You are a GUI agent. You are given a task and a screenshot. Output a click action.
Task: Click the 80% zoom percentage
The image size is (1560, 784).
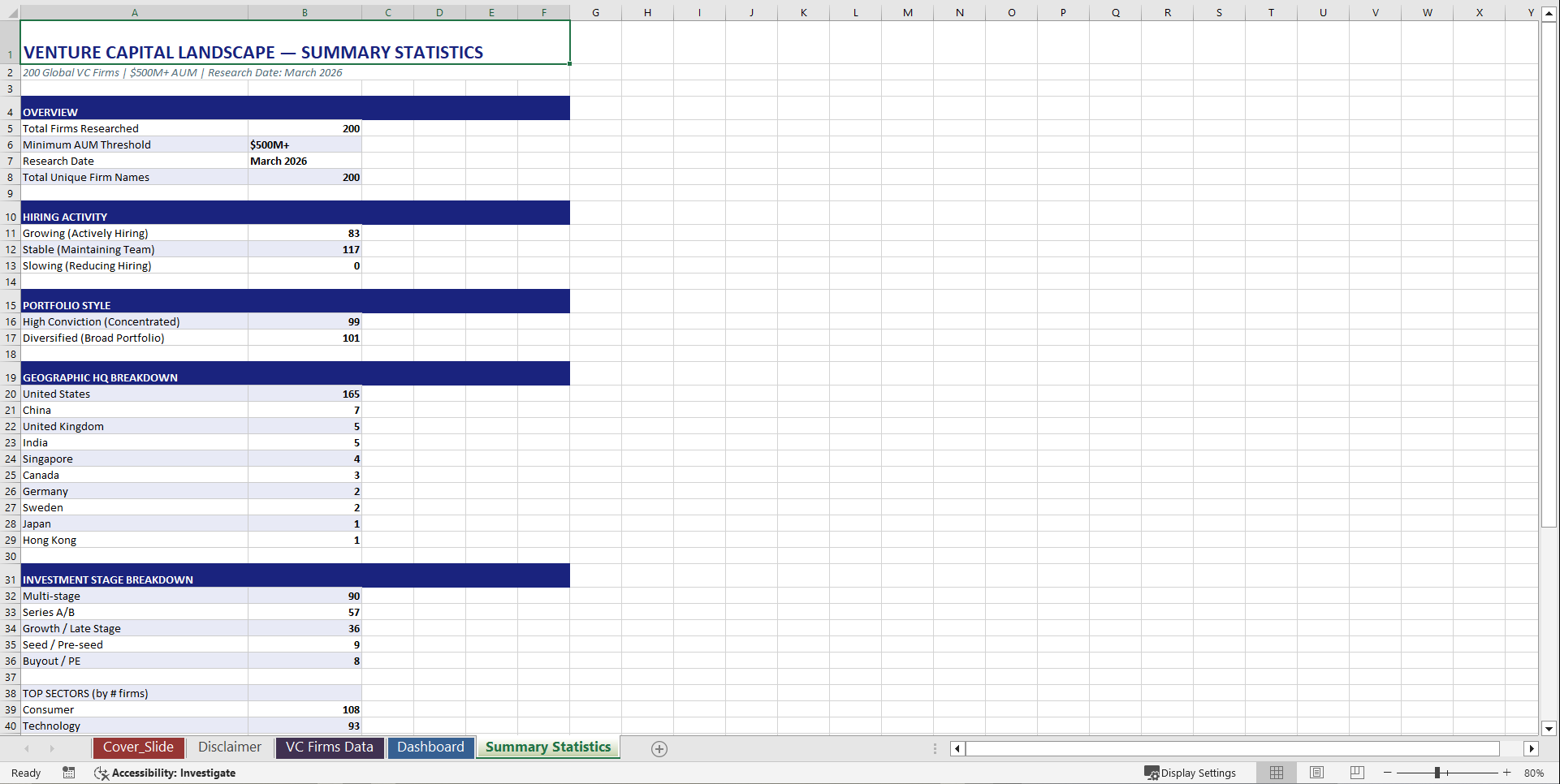click(1534, 773)
